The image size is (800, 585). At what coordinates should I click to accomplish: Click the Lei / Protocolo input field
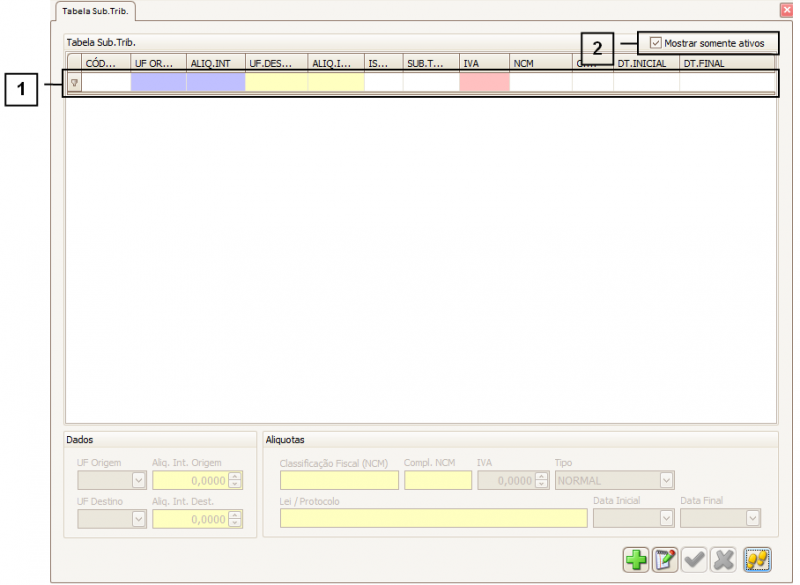[x=433, y=518]
